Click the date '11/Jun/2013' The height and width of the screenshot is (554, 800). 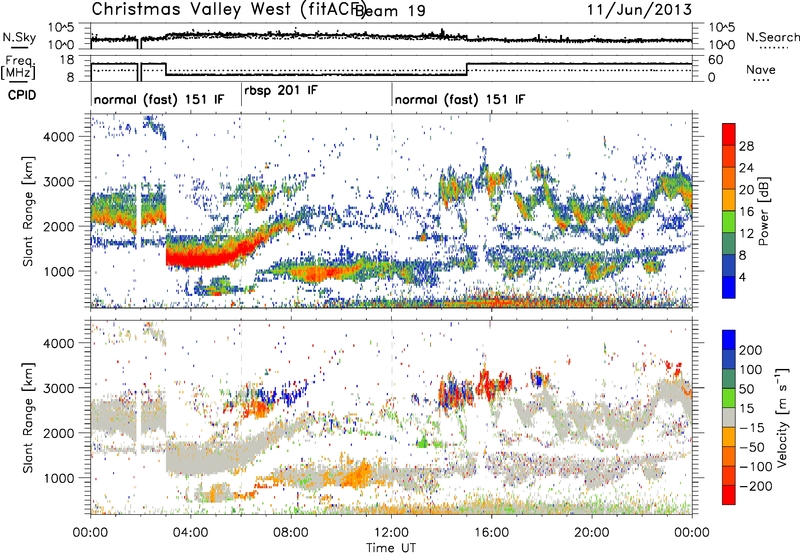(639, 9)
